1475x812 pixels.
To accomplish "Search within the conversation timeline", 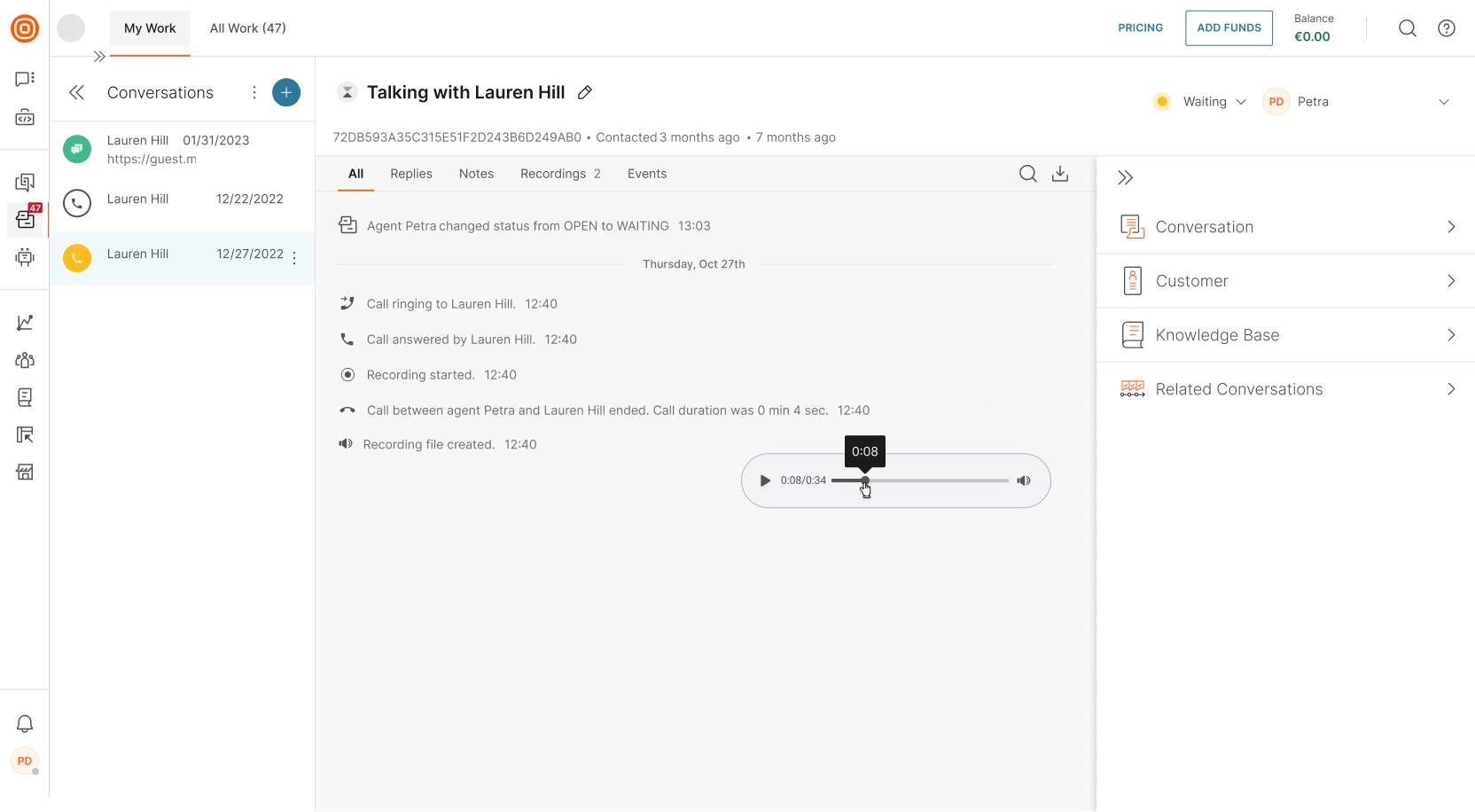I will pos(1027,174).
